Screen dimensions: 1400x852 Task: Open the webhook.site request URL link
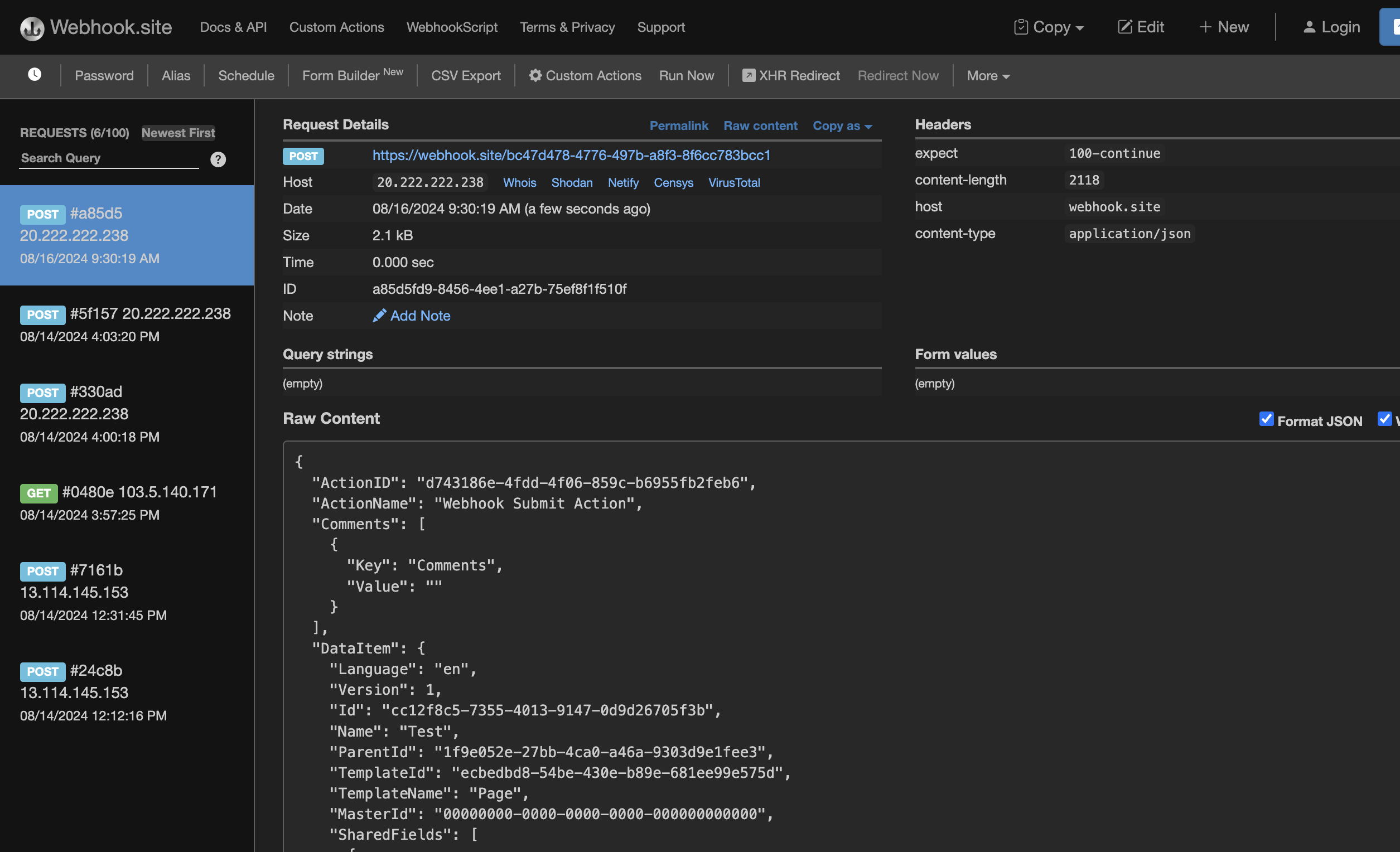click(572, 155)
